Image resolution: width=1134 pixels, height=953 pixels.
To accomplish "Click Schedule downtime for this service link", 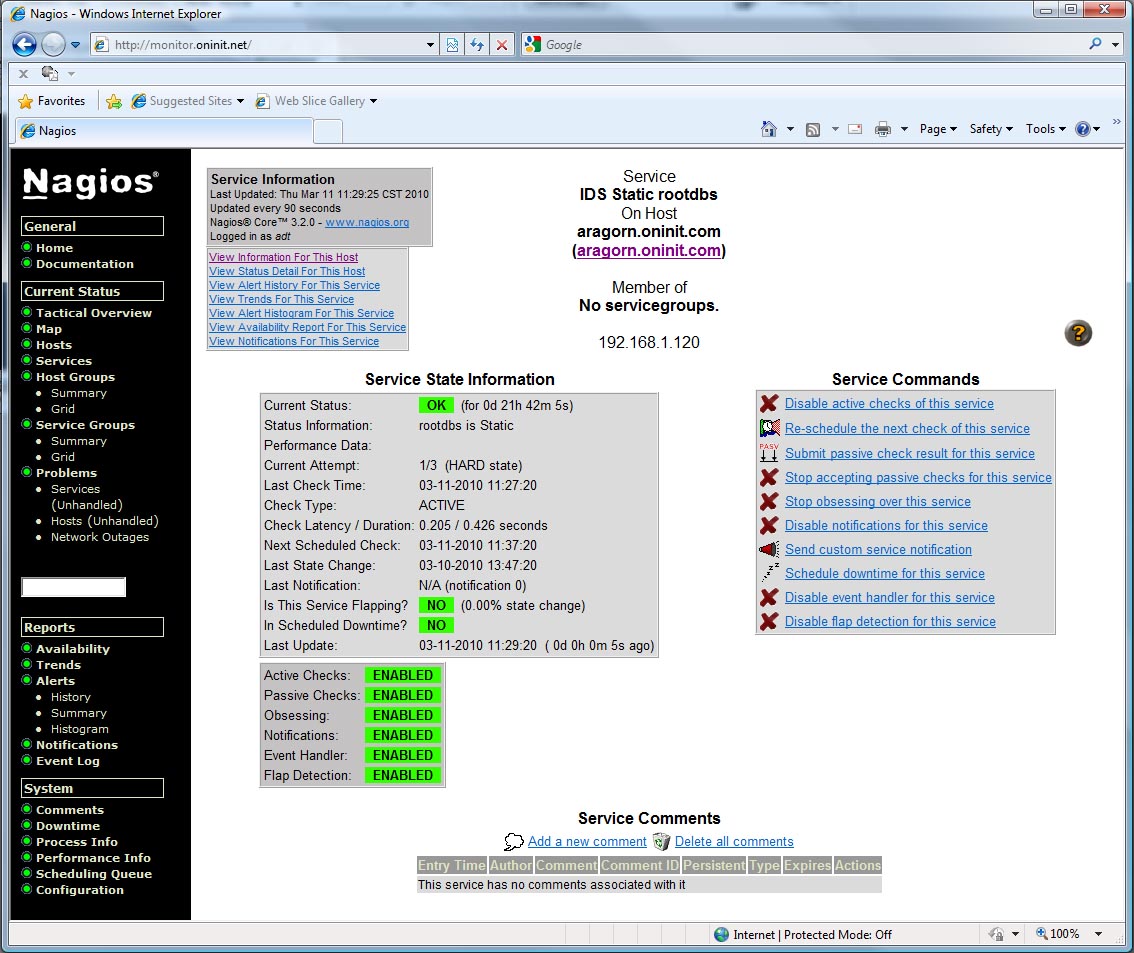I will (884, 573).
